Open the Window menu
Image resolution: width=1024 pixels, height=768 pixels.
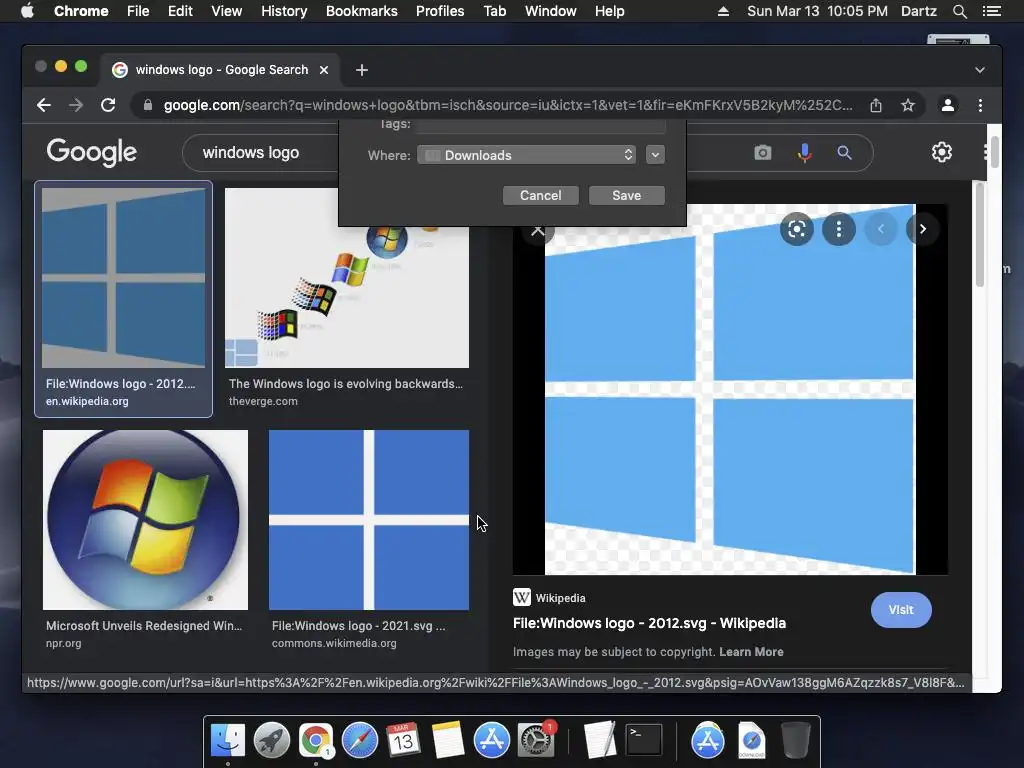coord(551,11)
